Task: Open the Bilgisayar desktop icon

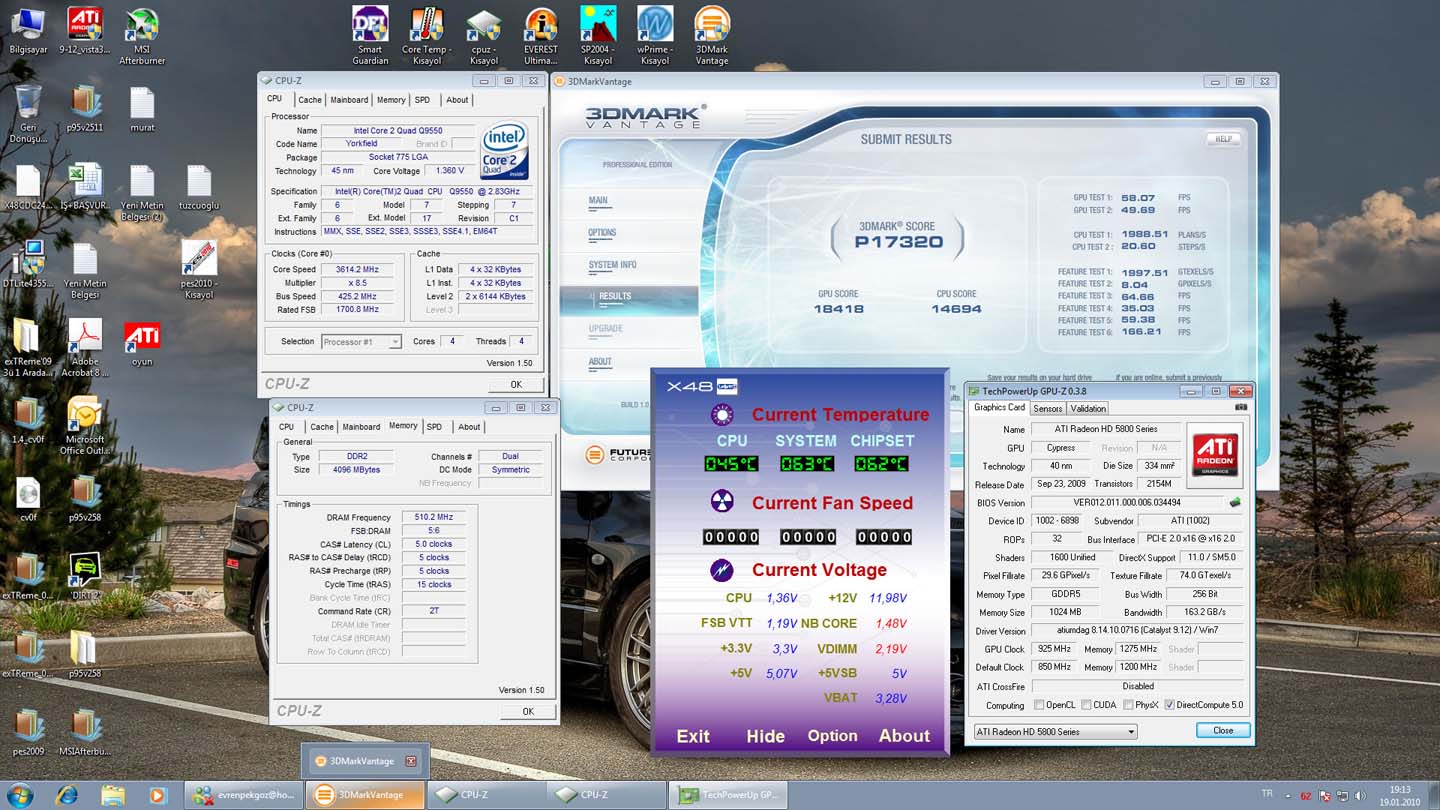Action: pos(28,31)
